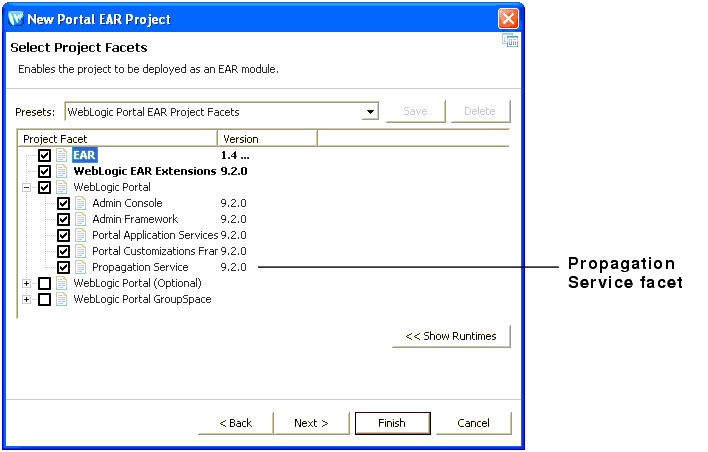Image resolution: width=708 pixels, height=452 pixels.
Task: Click the Workshop logo in title bar
Action: pos(16,19)
